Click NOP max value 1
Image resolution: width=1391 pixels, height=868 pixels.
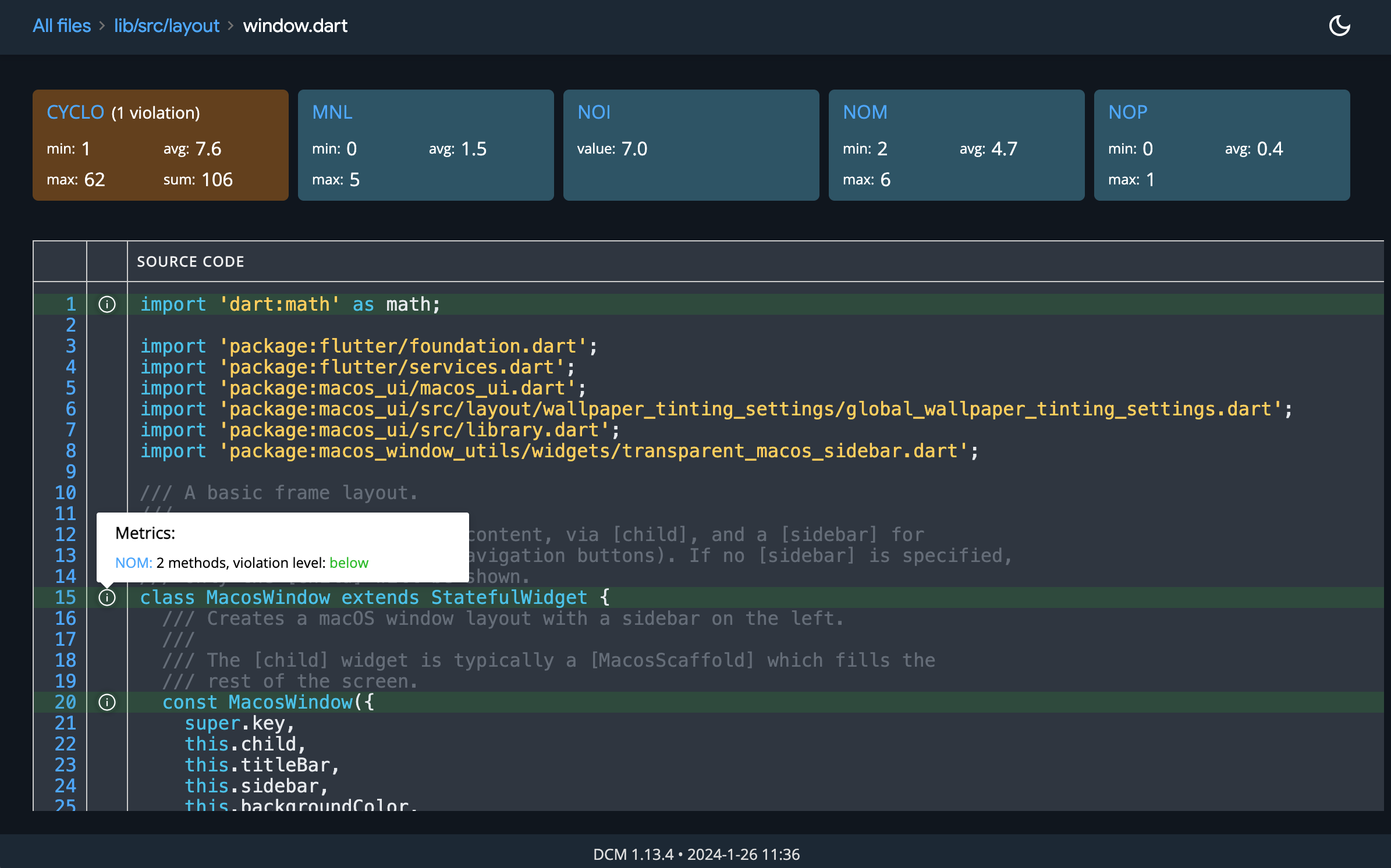1150,180
